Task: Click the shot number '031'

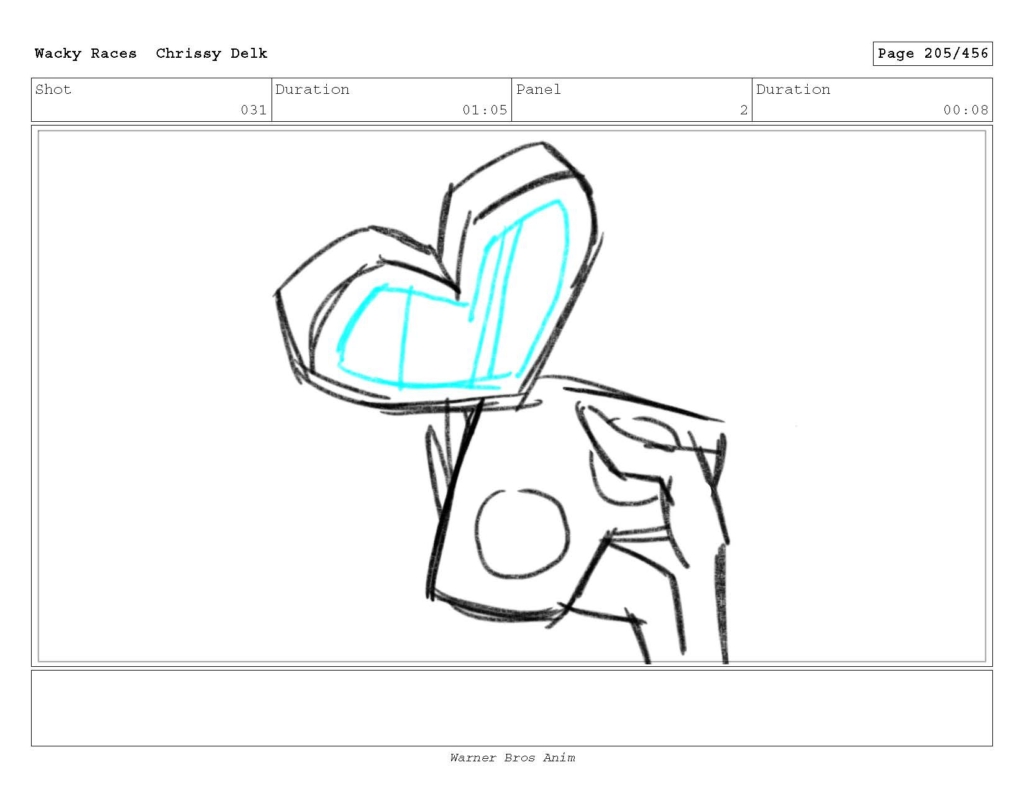Action: coord(253,110)
